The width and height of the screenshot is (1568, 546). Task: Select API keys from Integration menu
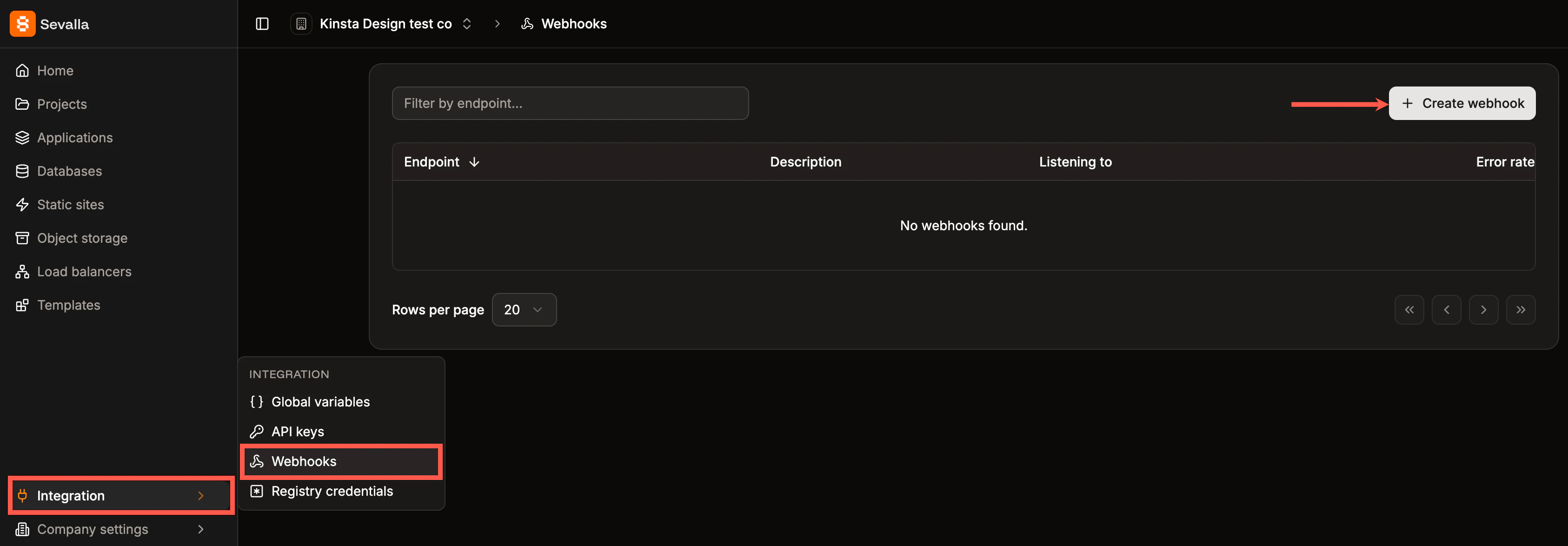[x=341, y=432]
